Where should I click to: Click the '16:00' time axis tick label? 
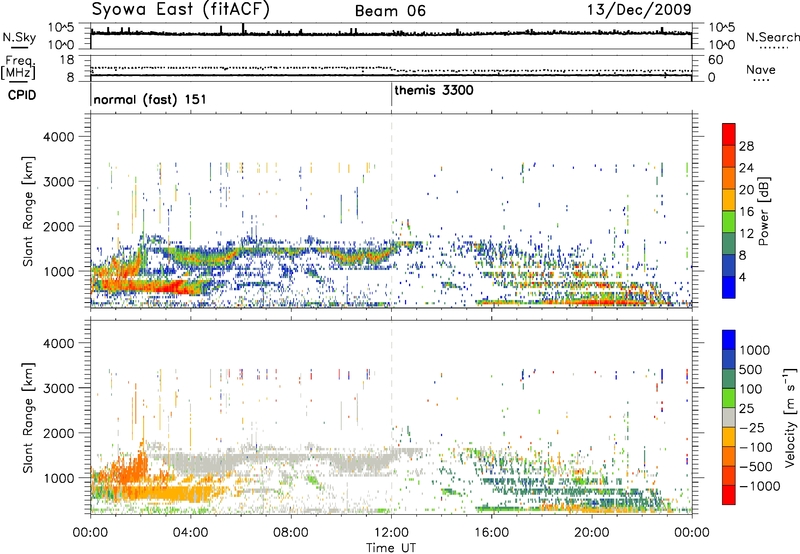(491, 533)
